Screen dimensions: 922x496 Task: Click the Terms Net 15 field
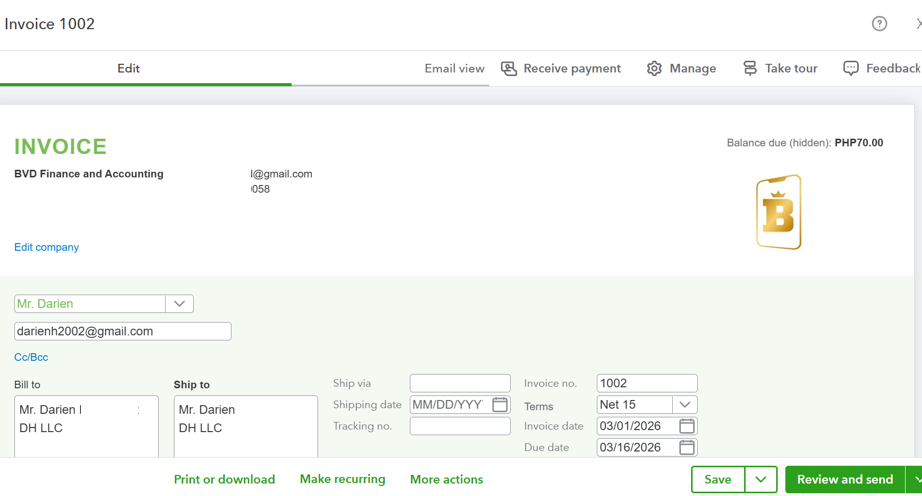(634, 404)
